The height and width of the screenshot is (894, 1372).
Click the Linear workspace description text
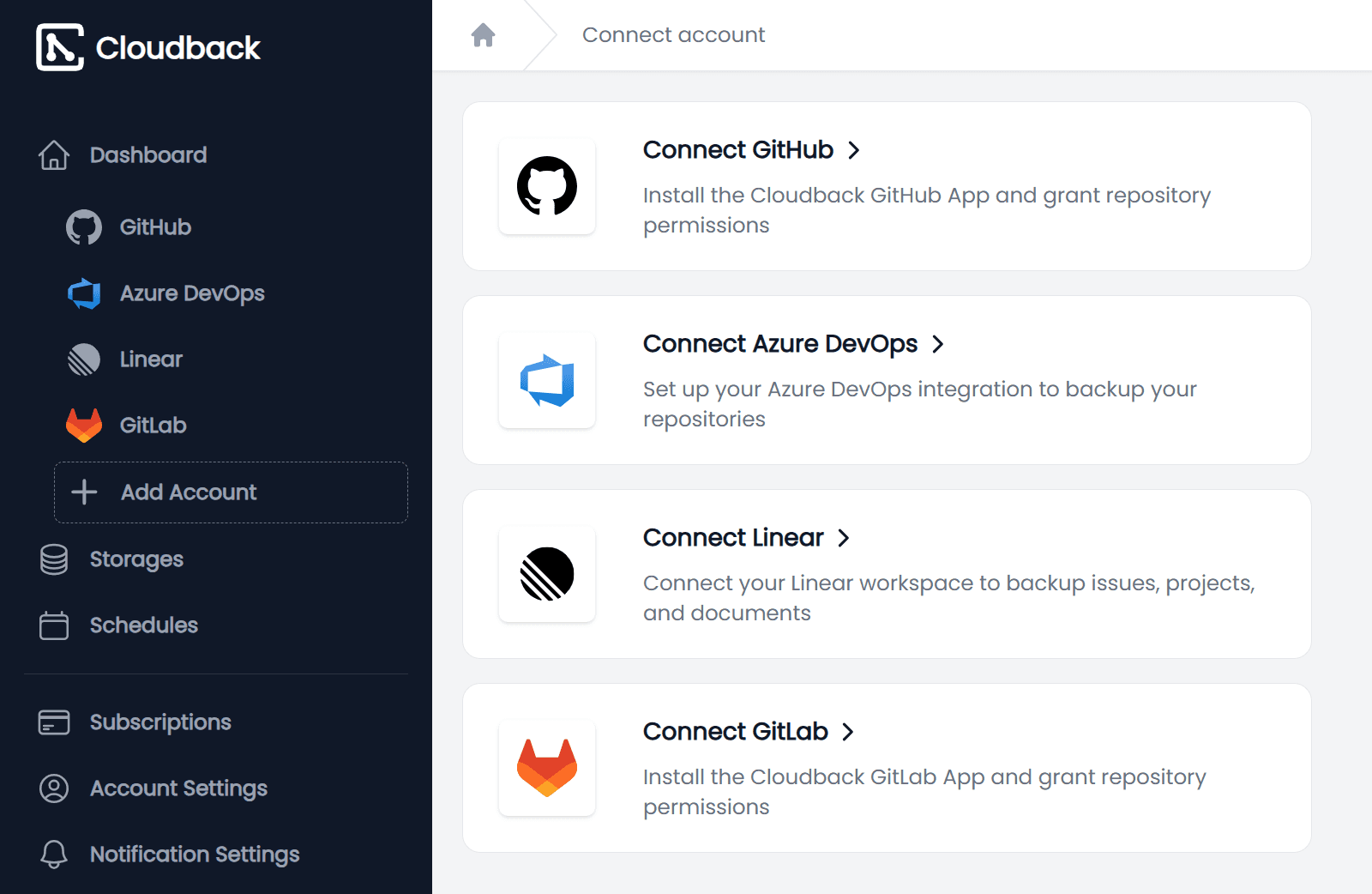pyautogui.click(x=949, y=598)
